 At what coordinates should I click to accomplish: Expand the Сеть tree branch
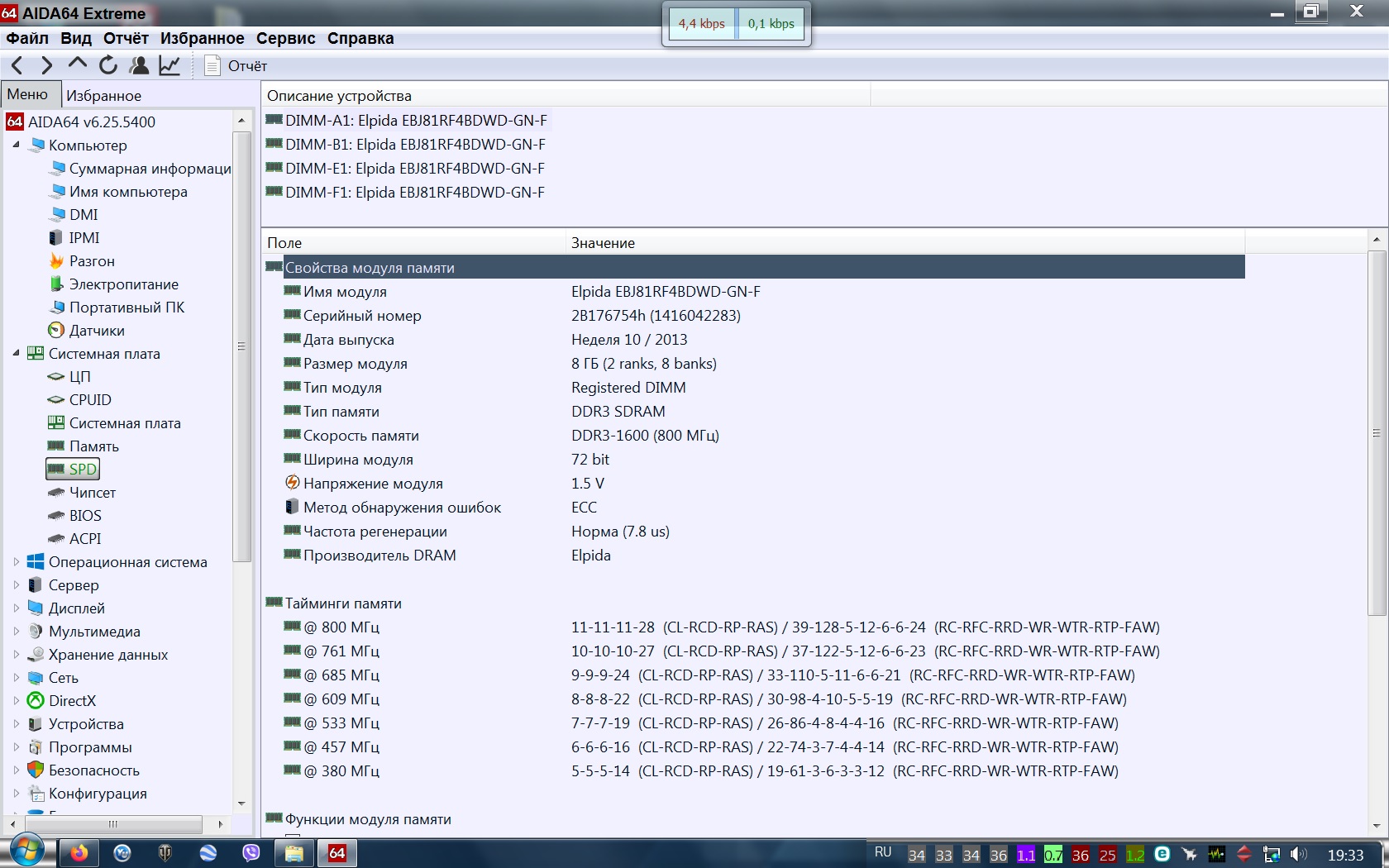point(16,677)
